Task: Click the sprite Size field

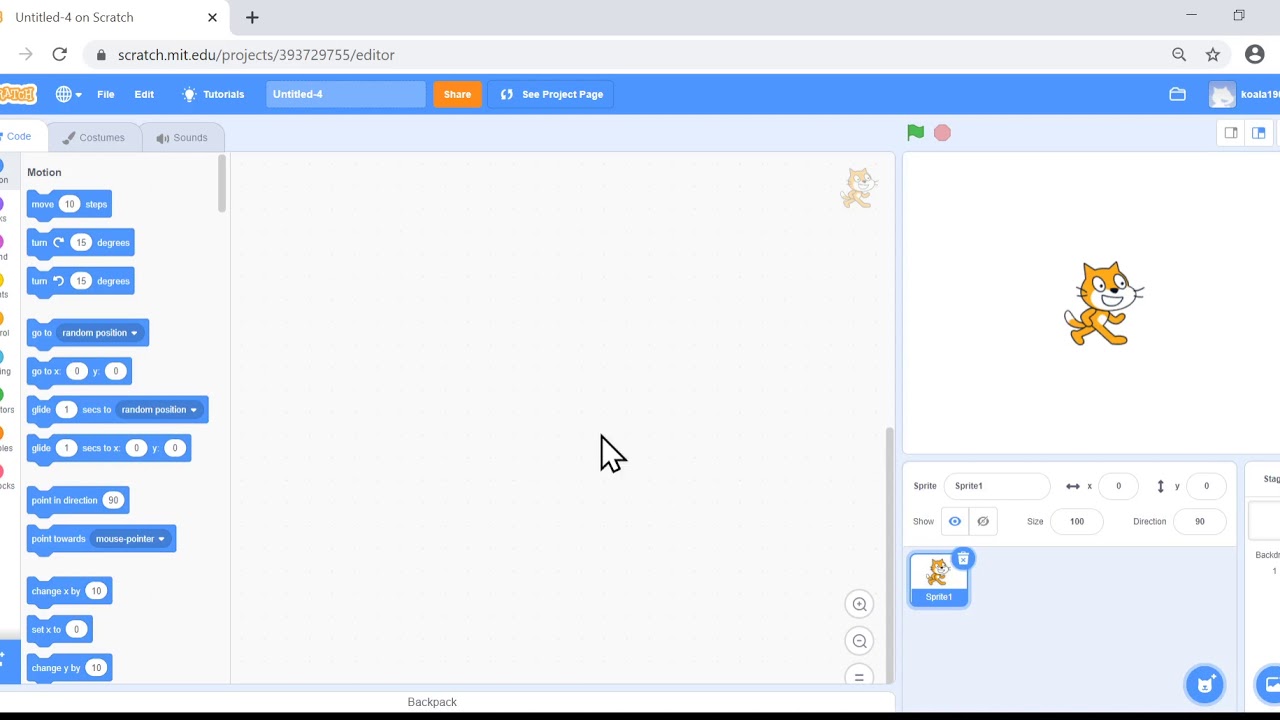Action: click(1076, 521)
